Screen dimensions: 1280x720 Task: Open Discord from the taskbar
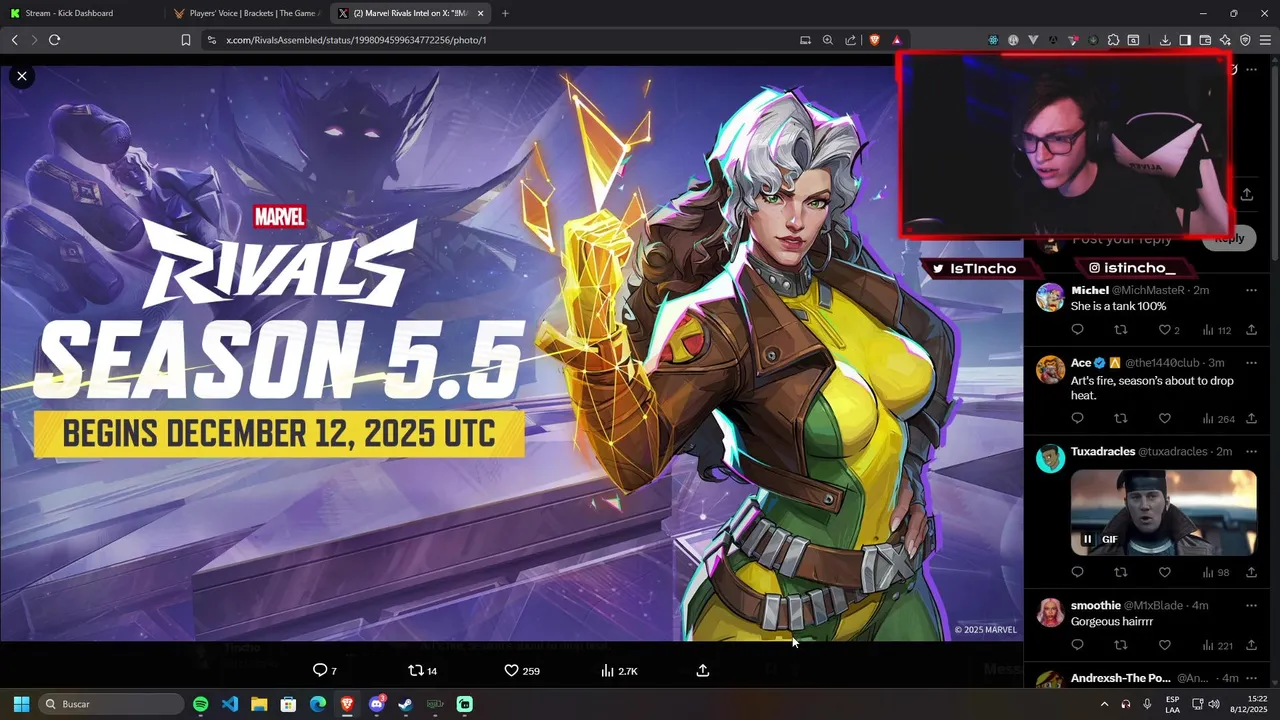(377, 704)
